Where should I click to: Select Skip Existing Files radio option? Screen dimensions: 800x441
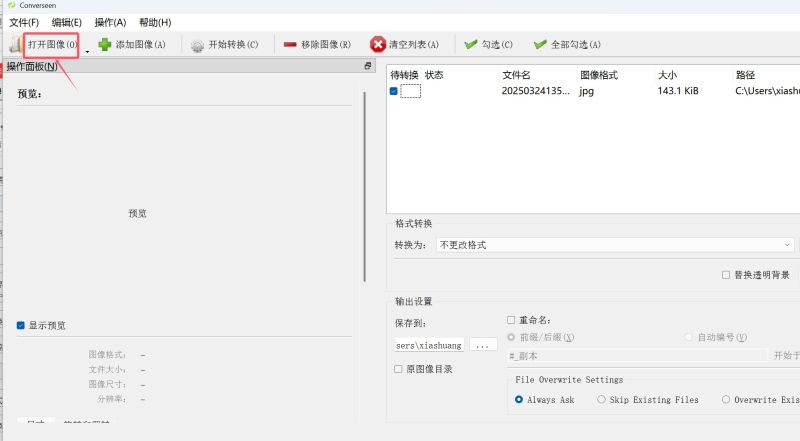(602, 400)
